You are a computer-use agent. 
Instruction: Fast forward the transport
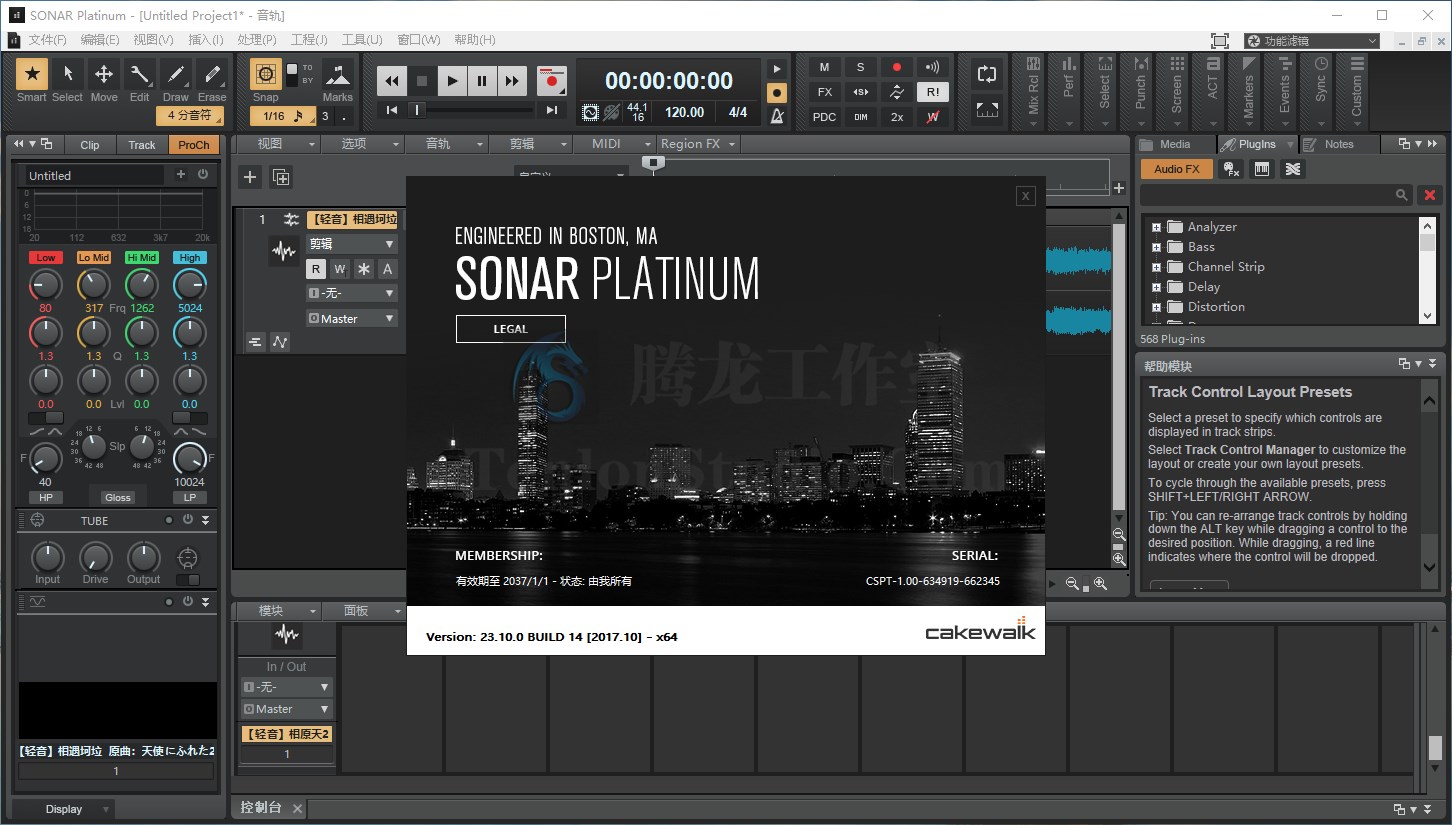pos(512,81)
